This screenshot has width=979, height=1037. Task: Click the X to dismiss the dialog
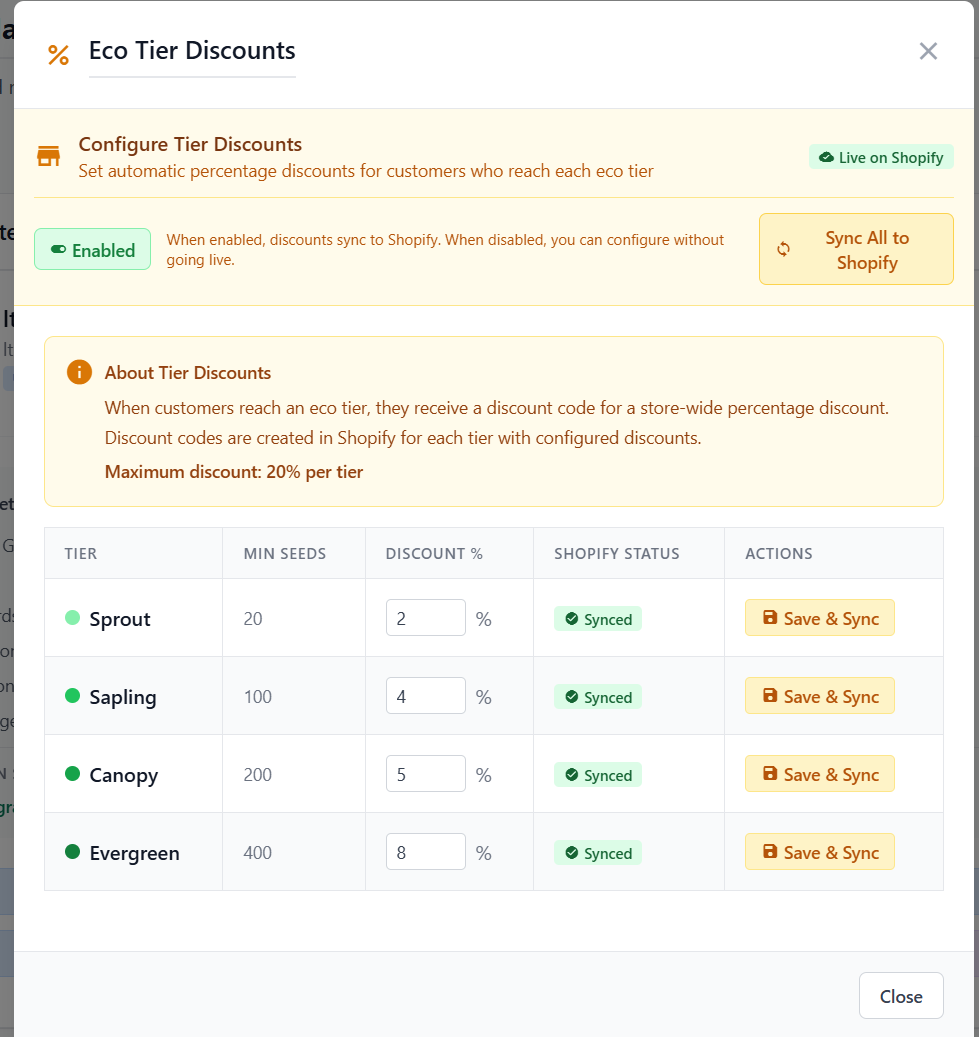[928, 51]
